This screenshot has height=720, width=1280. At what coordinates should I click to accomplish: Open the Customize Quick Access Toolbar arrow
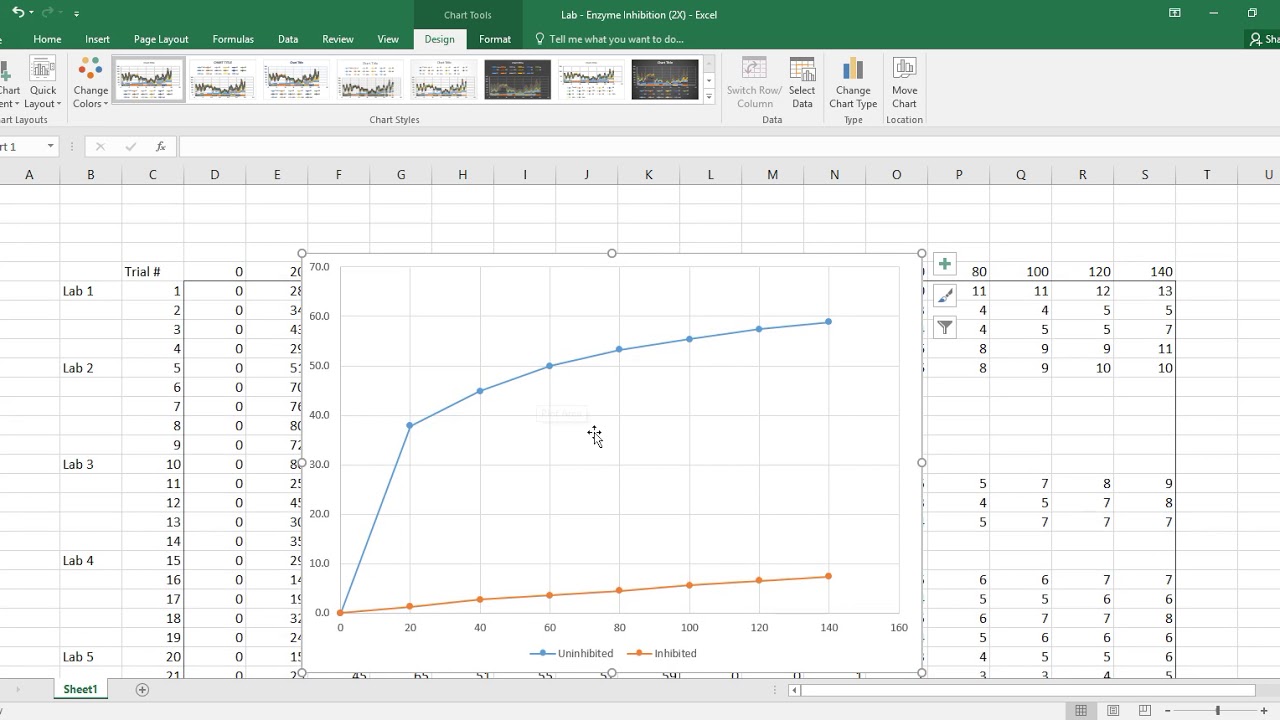coord(77,14)
